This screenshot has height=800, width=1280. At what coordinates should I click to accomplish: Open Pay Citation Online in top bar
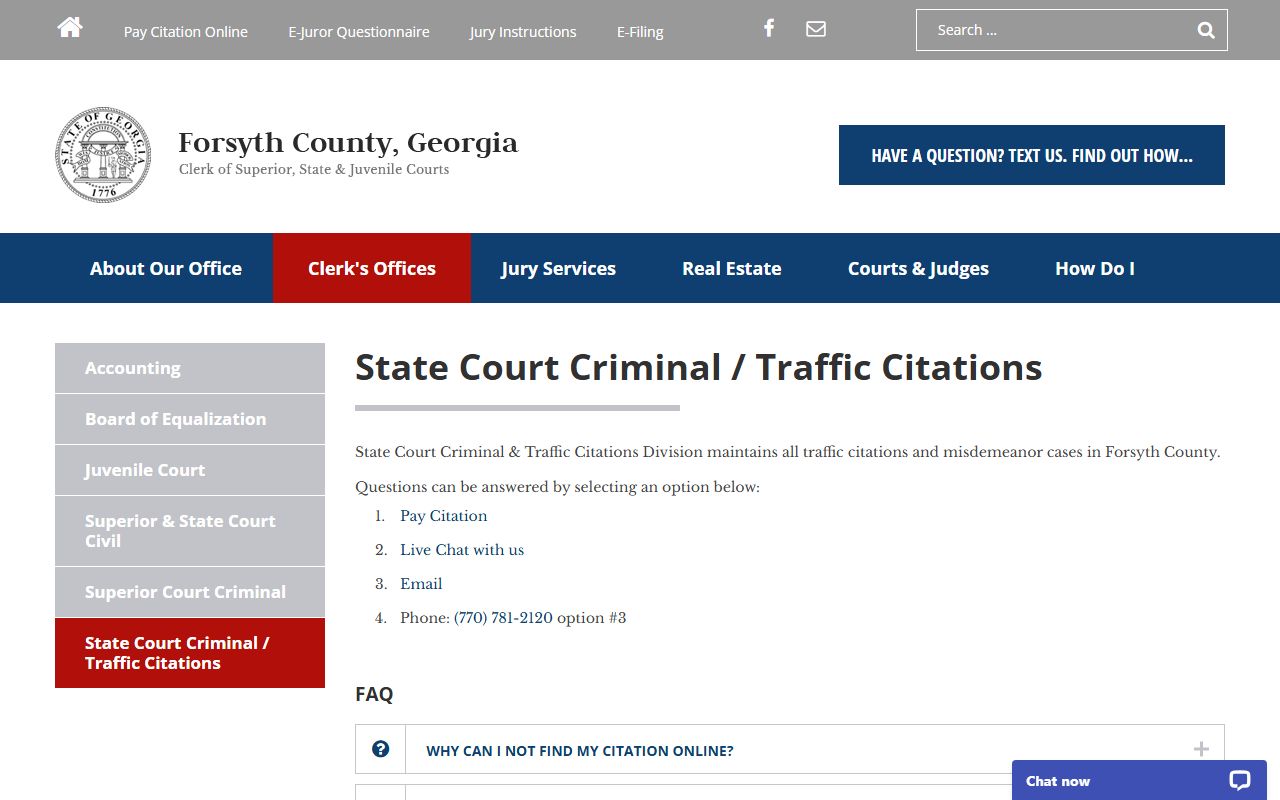tap(186, 32)
